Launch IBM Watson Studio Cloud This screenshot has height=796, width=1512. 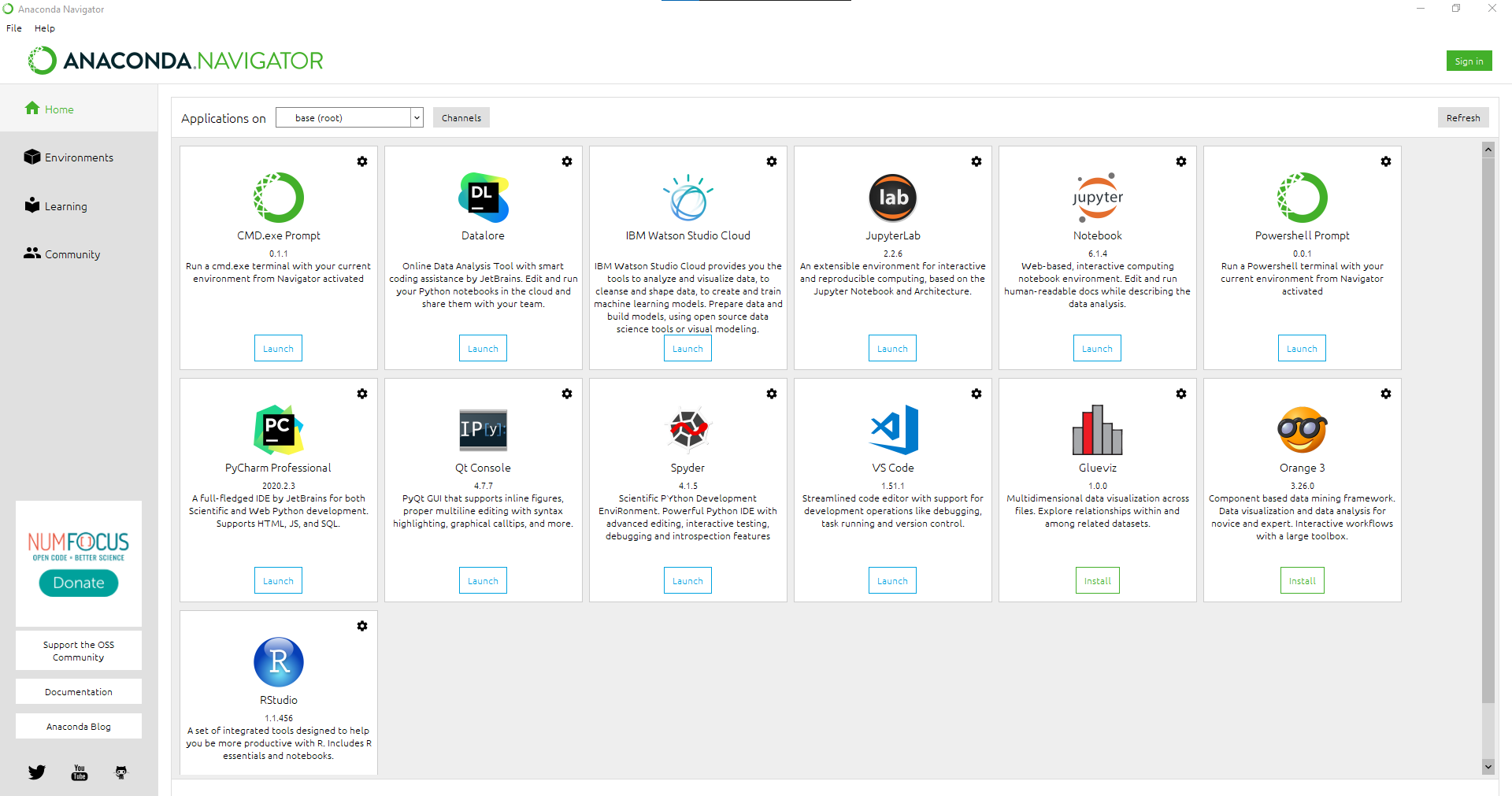click(x=688, y=349)
